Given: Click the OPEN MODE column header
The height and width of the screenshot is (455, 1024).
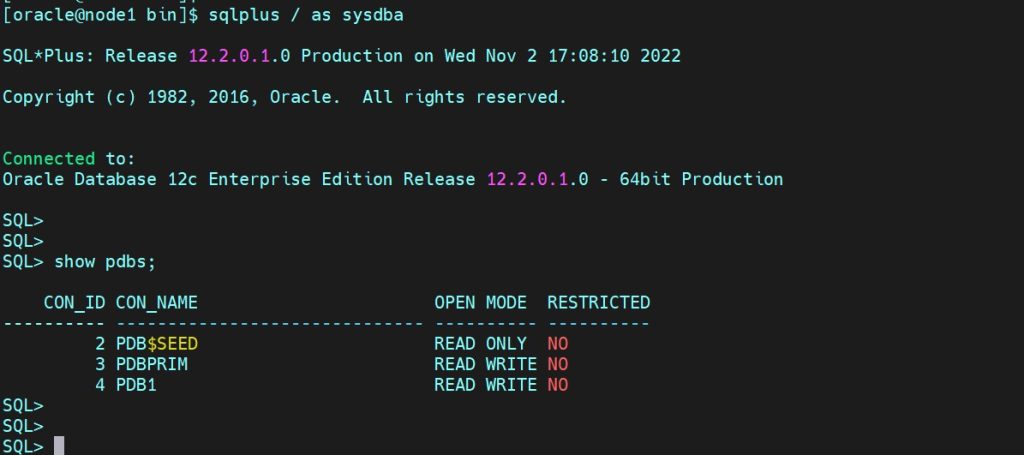Looking at the screenshot, I should click(480, 302).
